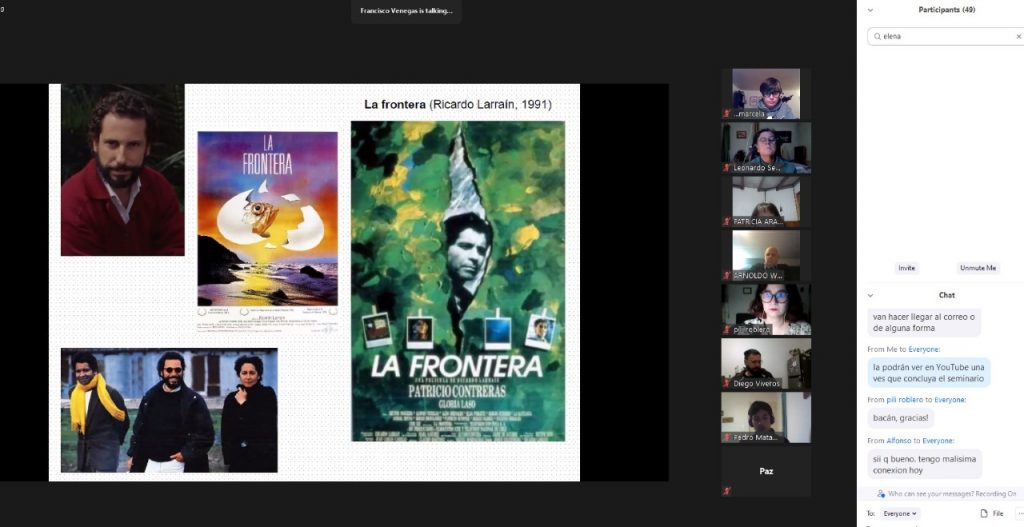
Task: Click the 'Chat' panel title
Action: coord(947,295)
